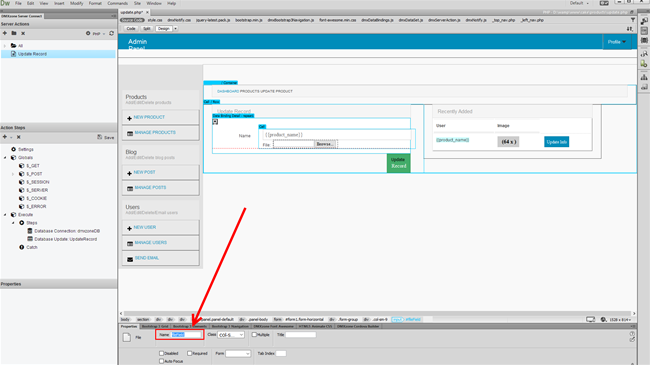Switch to Code view
Screen dimensions: 650x365
click(131, 29)
